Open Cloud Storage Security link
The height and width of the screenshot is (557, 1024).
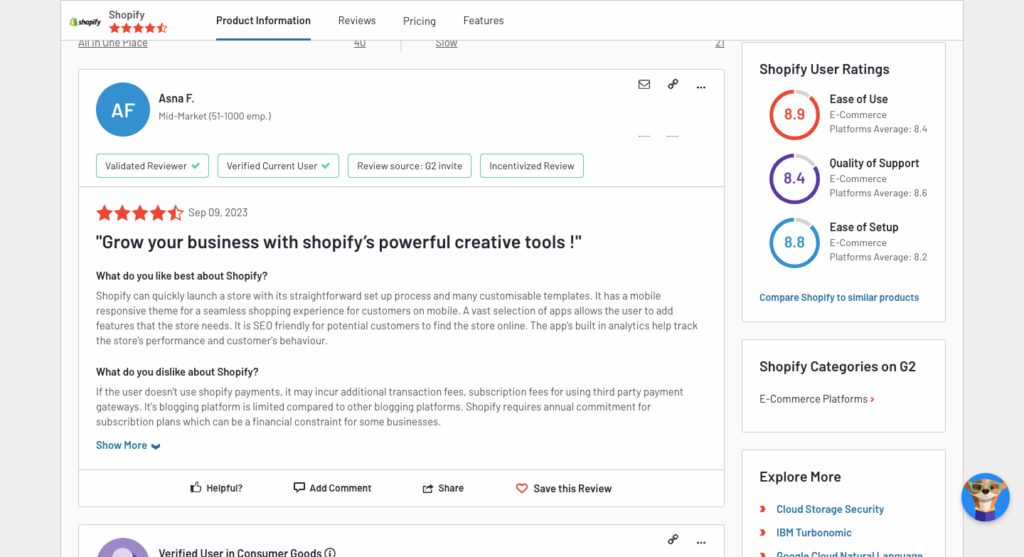click(830, 509)
